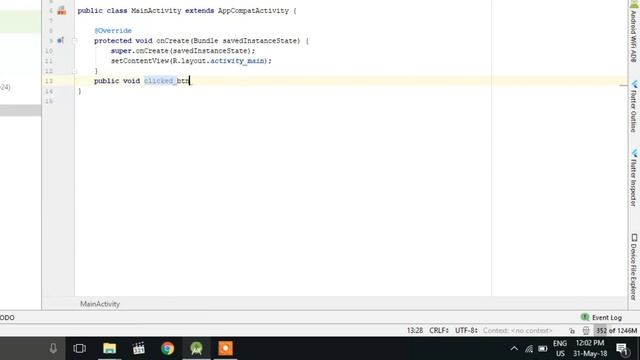Open Task View from the taskbar
Screen dimensions: 640x360
[80, 348]
